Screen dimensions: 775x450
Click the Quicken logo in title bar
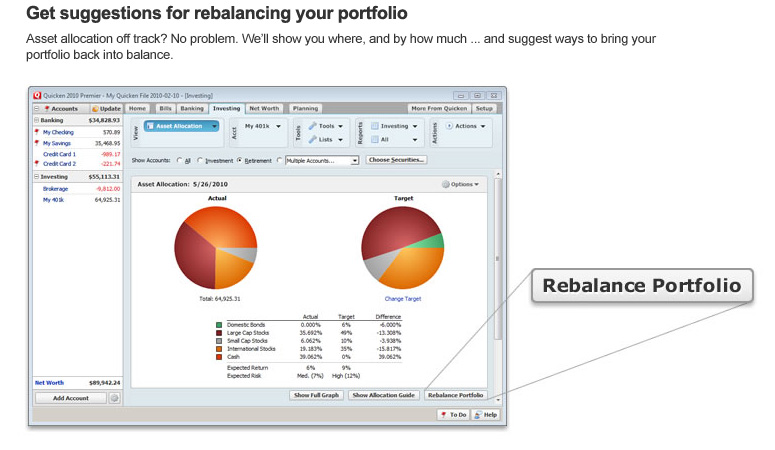click(x=37, y=95)
